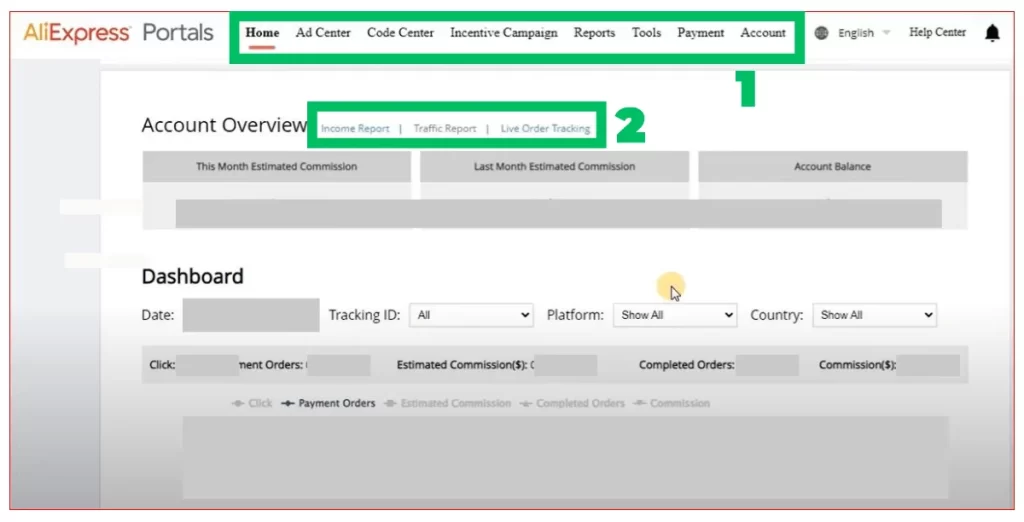This screenshot has height=522, width=1024.
Task: Toggle the Estimated Commission chart series
Action: point(447,403)
